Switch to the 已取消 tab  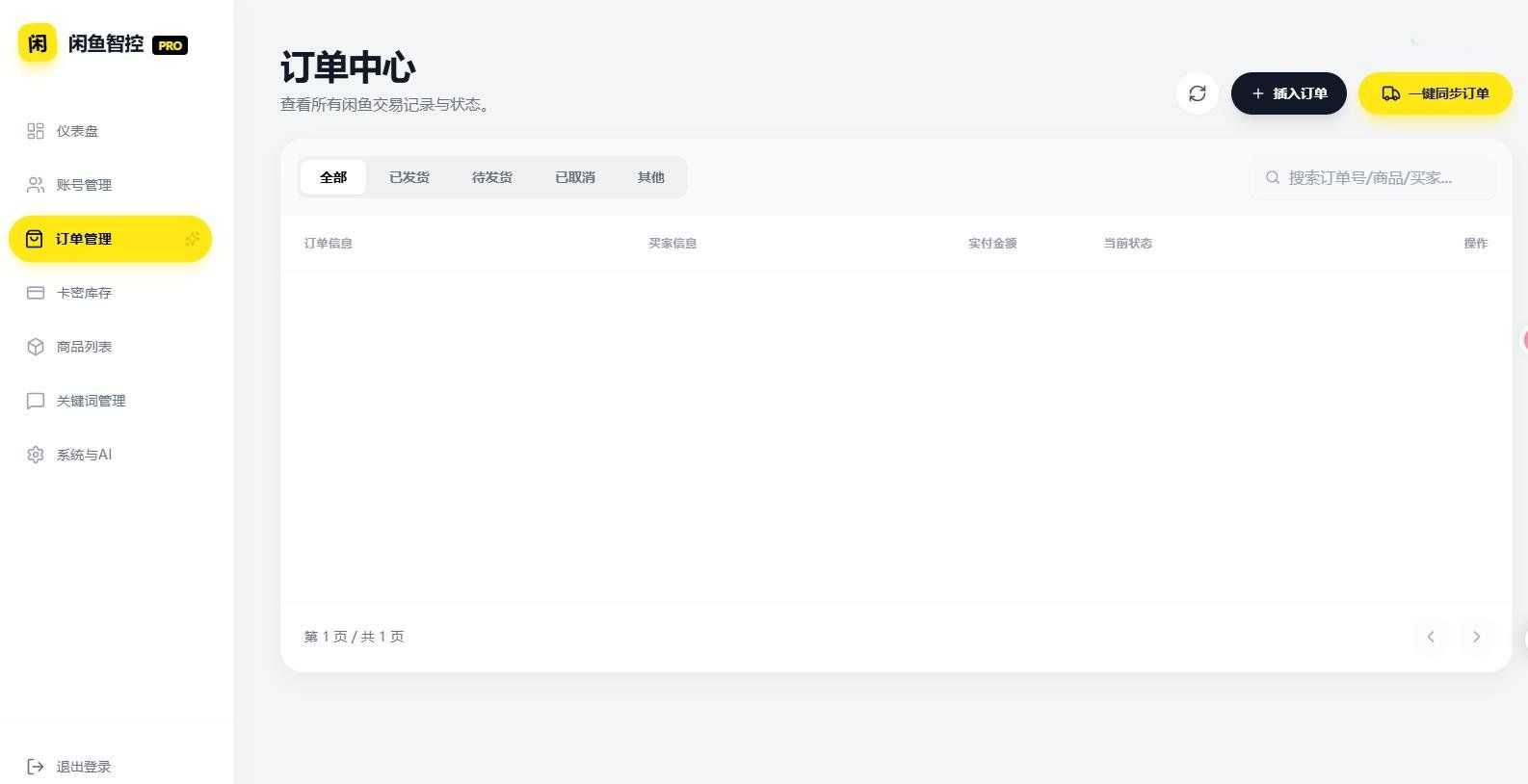pyautogui.click(x=575, y=177)
